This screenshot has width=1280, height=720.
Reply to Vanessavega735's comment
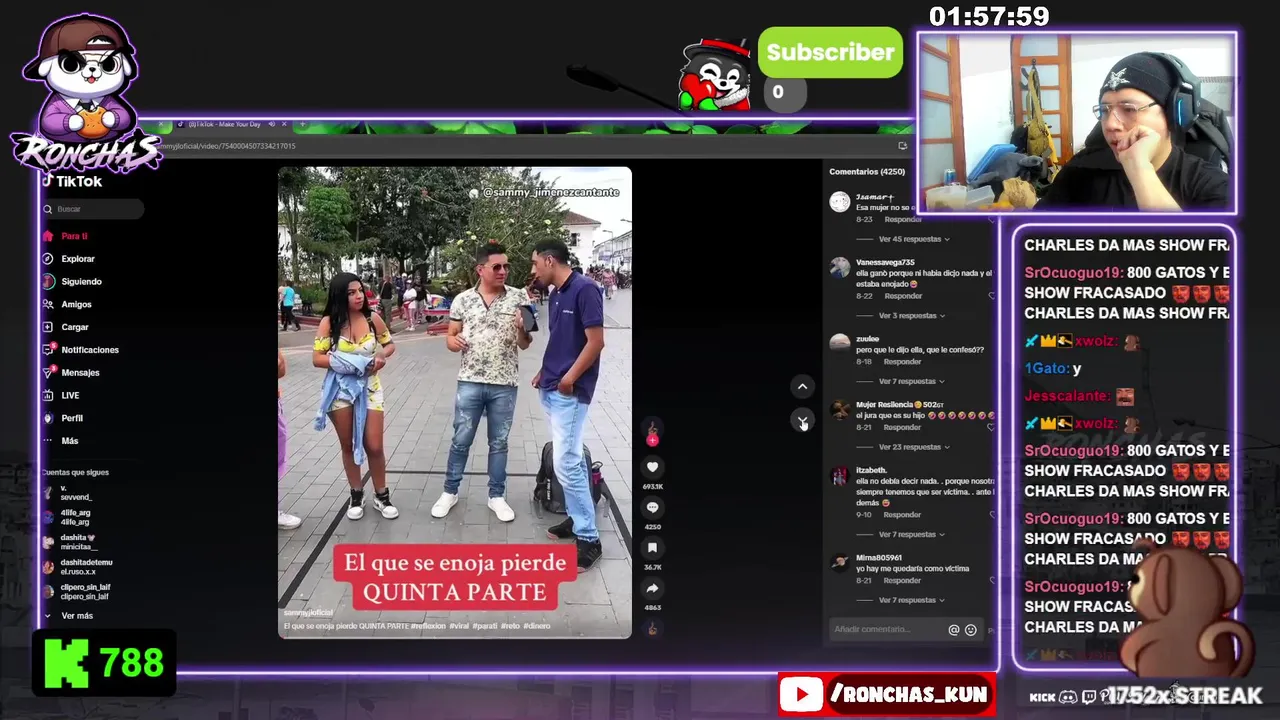(903, 296)
